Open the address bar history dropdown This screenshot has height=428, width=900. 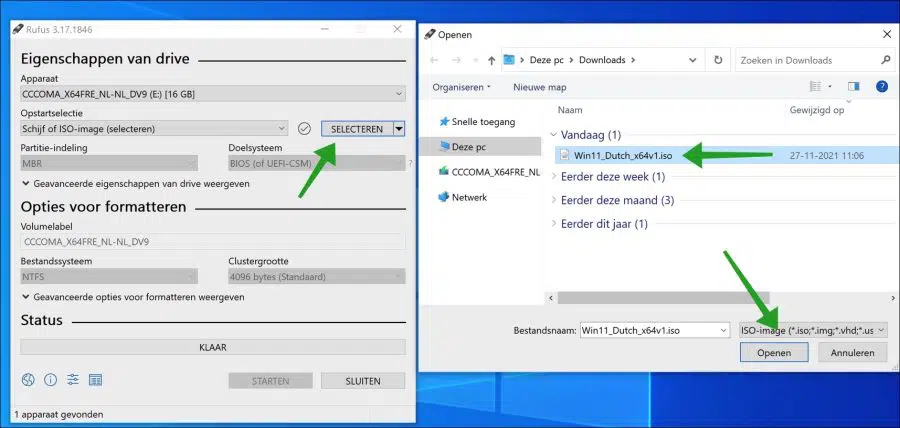693,60
